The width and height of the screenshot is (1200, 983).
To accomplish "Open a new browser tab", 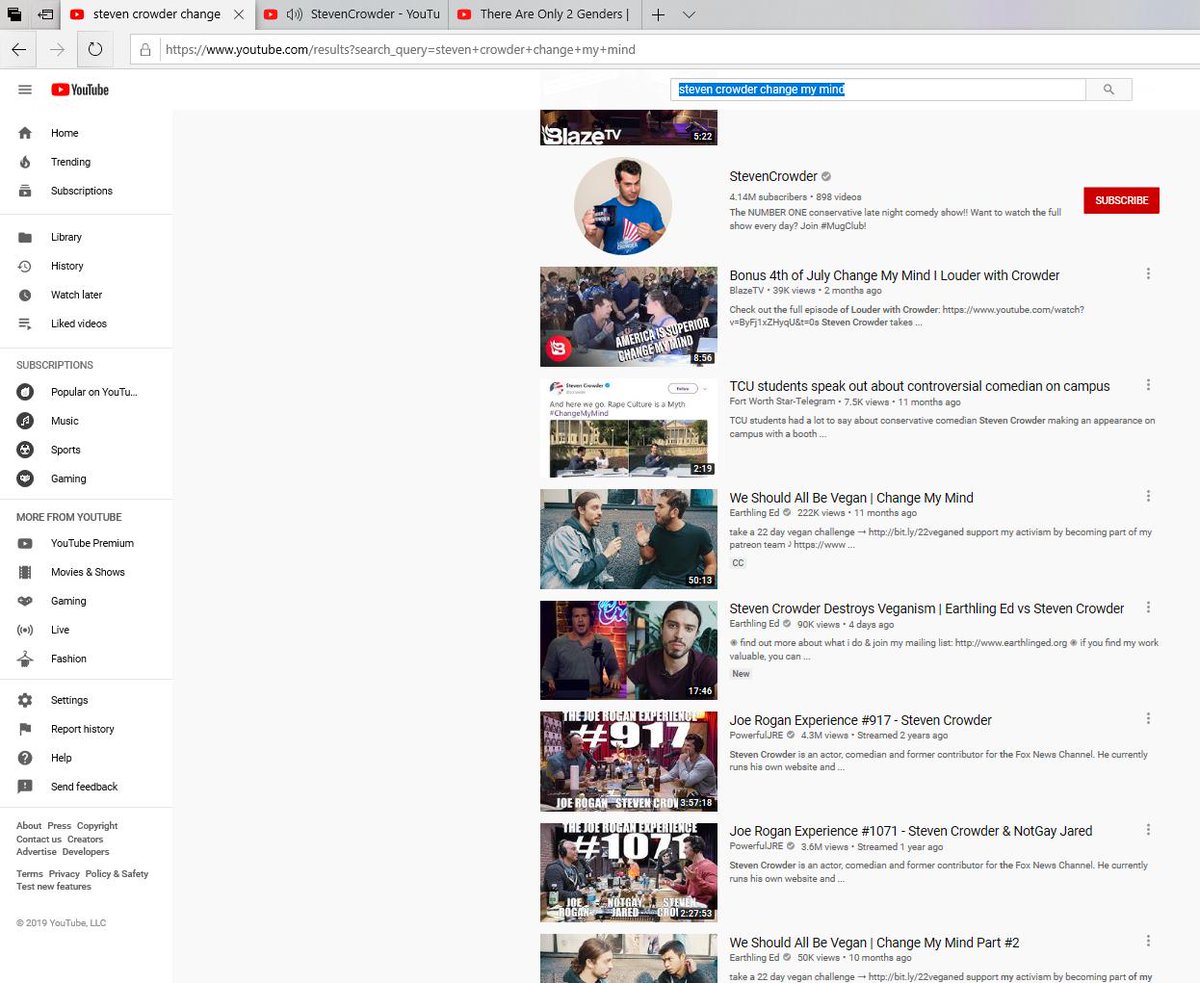I will tap(657, 14).
